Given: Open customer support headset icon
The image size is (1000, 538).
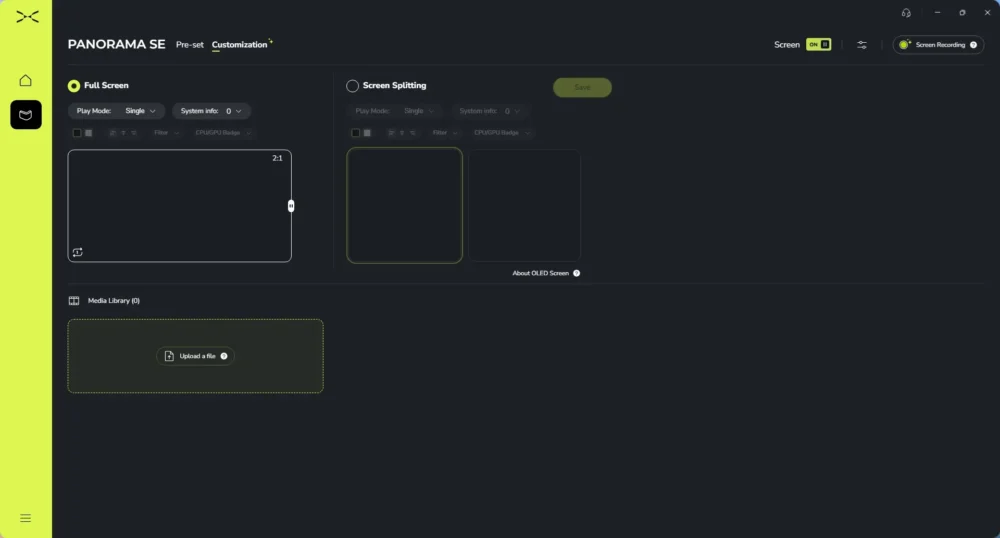Looking at the screenshot, I should (906, 13).
